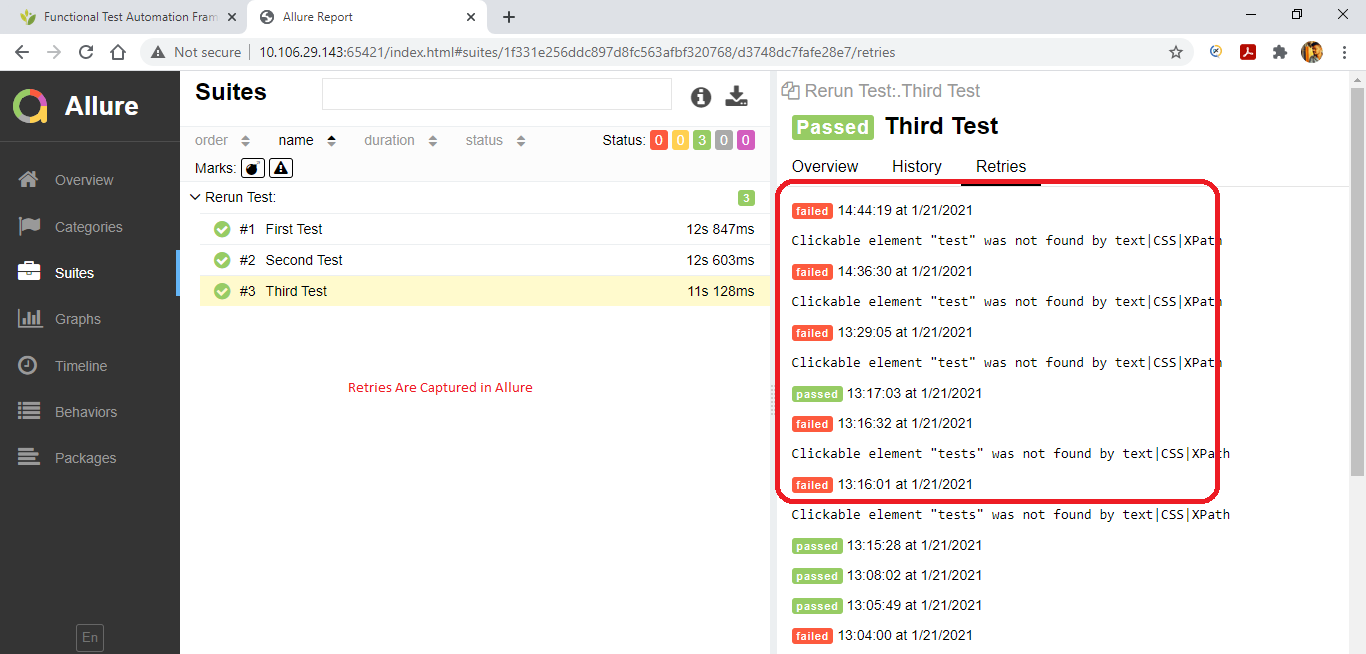The image size is (1366, 654).
Task: Open failed retry at 13:29:05
Action: point(882,332)
